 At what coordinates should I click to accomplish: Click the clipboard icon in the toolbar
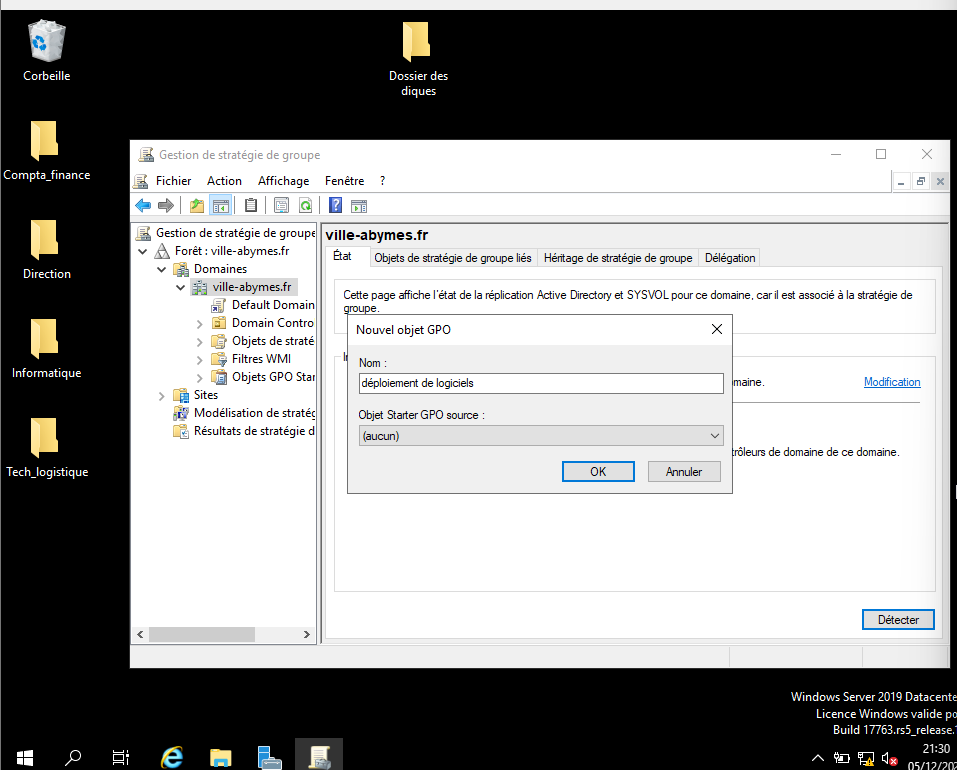[251, 205]
